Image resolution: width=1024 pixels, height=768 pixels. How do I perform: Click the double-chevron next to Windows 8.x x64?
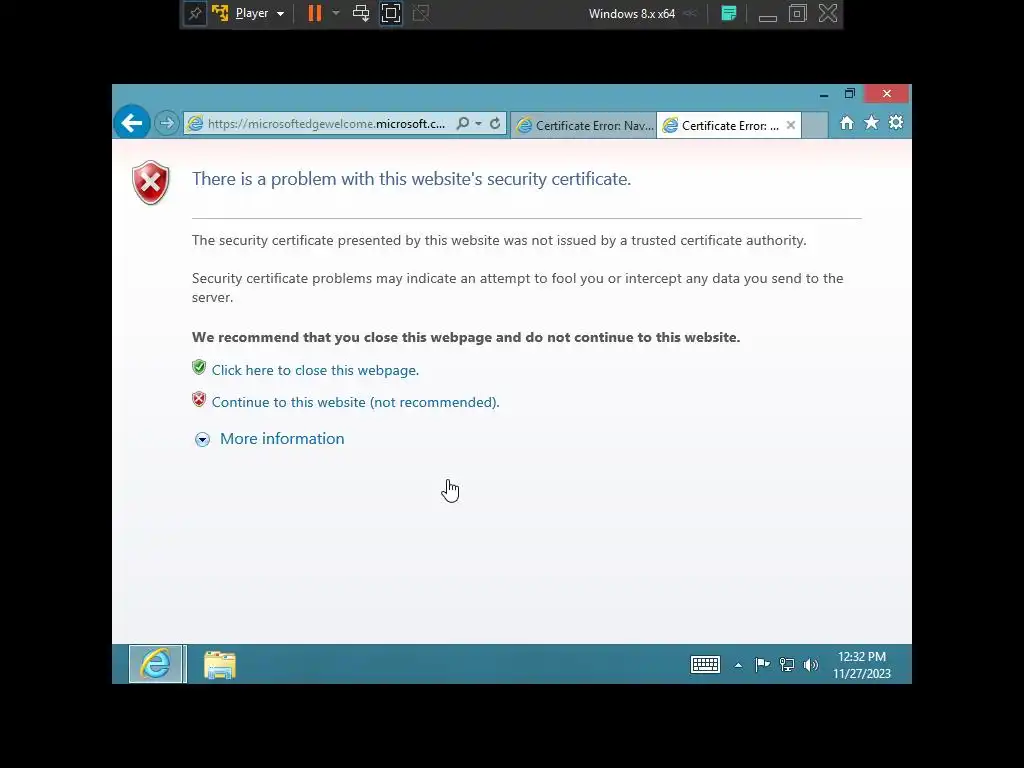click(x=690, y=14)
